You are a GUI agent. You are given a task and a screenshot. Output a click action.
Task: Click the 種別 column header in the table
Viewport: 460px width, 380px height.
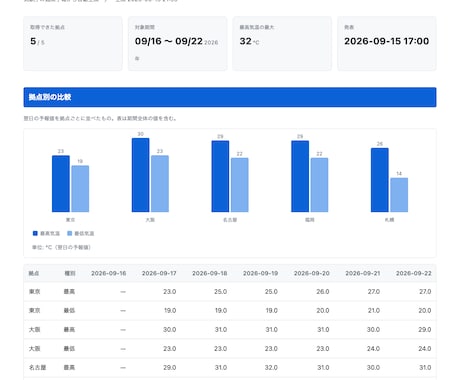(x=70, y=273)
